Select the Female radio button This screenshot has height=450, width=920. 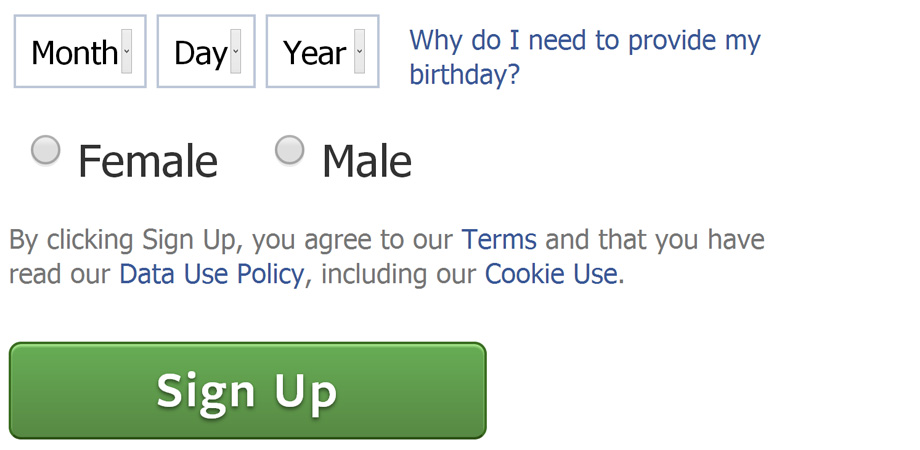pos(45,151)
